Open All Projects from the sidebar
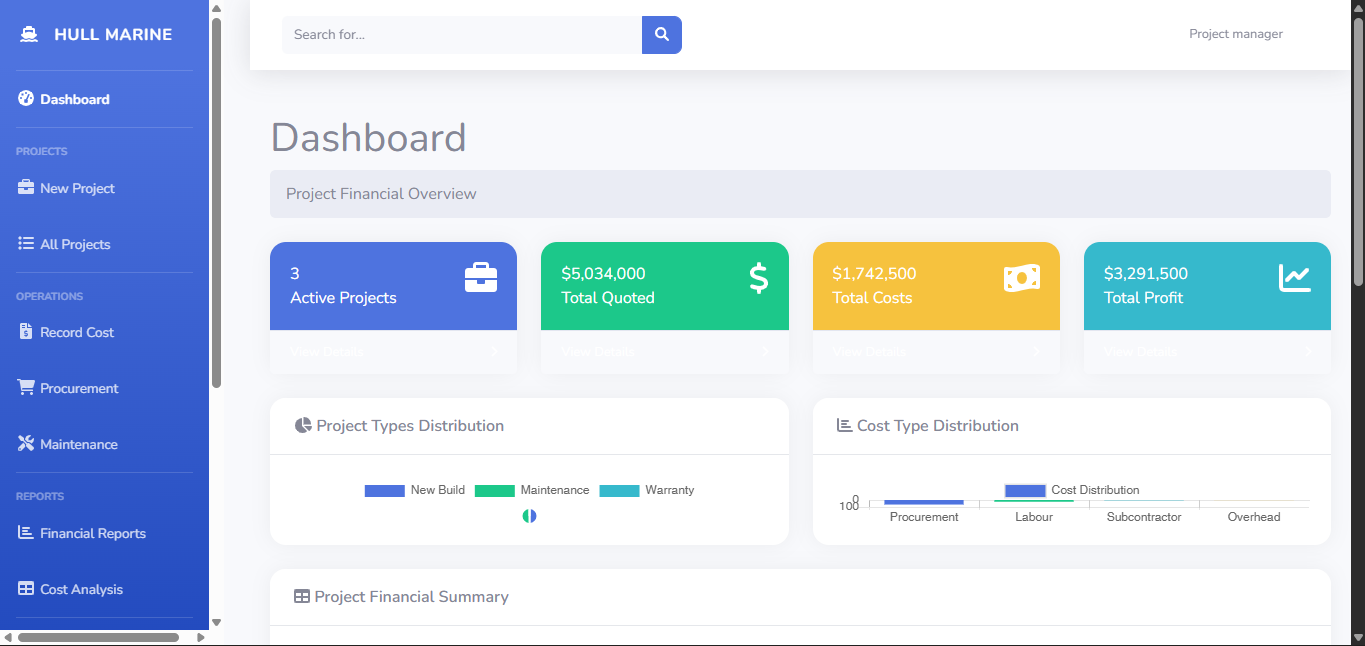This screenshot has width=1365, height=646. click(74, 243)
